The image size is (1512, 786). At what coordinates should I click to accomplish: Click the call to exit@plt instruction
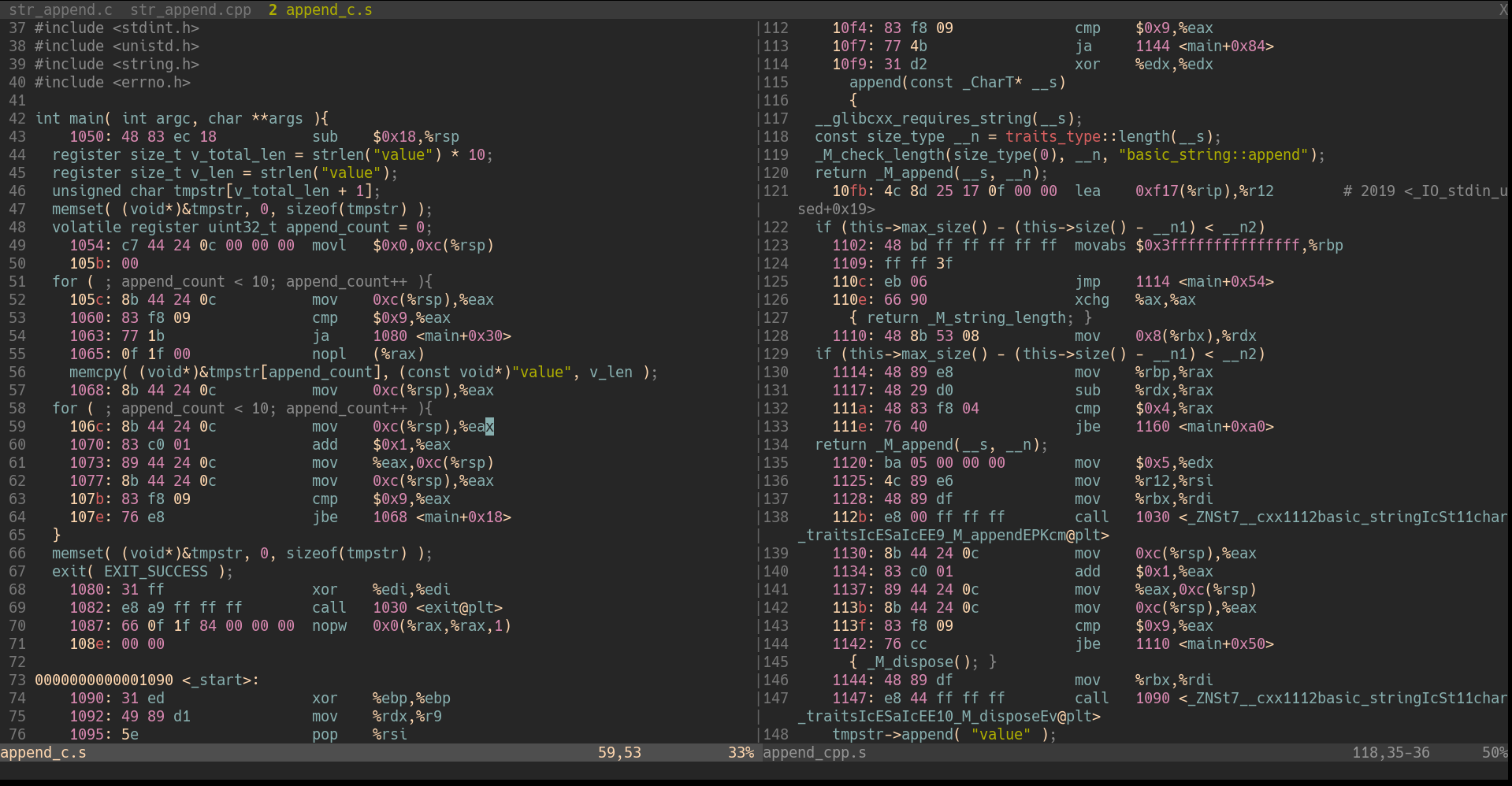(328, 608)
